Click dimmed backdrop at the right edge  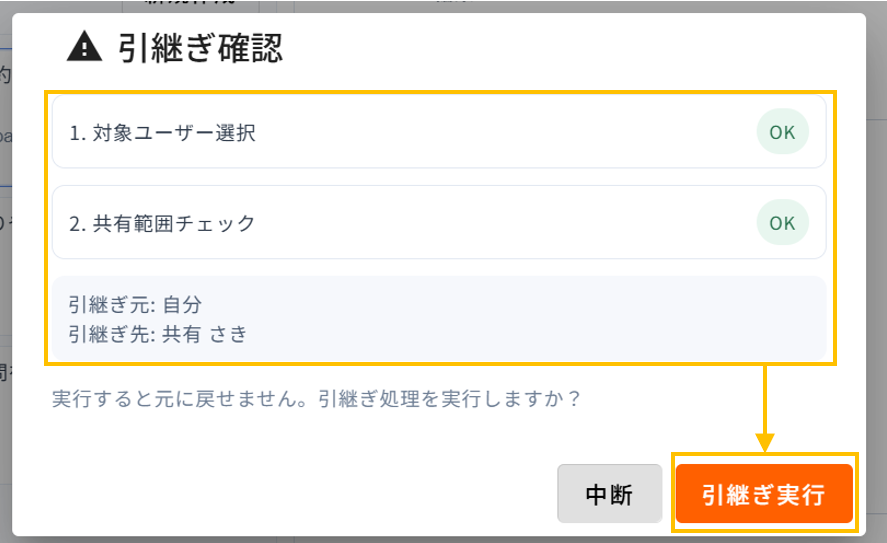coord(876,272)
